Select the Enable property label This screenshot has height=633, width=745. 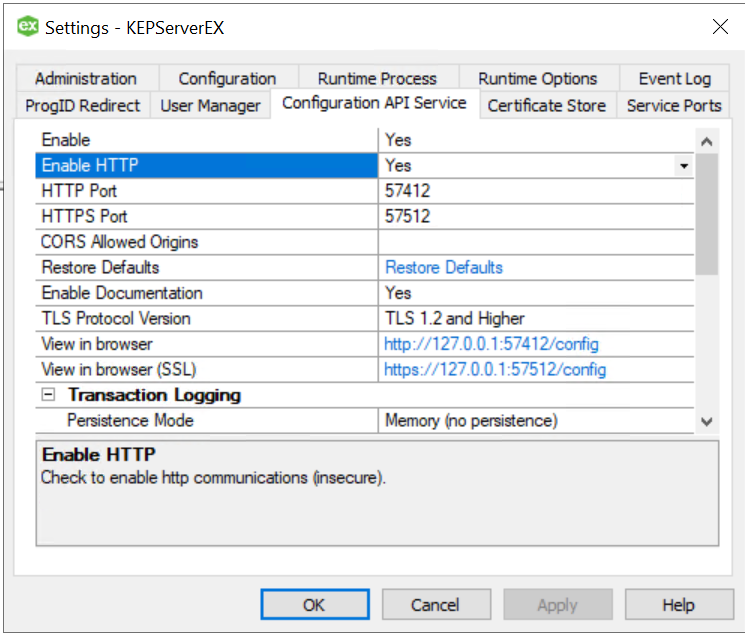66,140
